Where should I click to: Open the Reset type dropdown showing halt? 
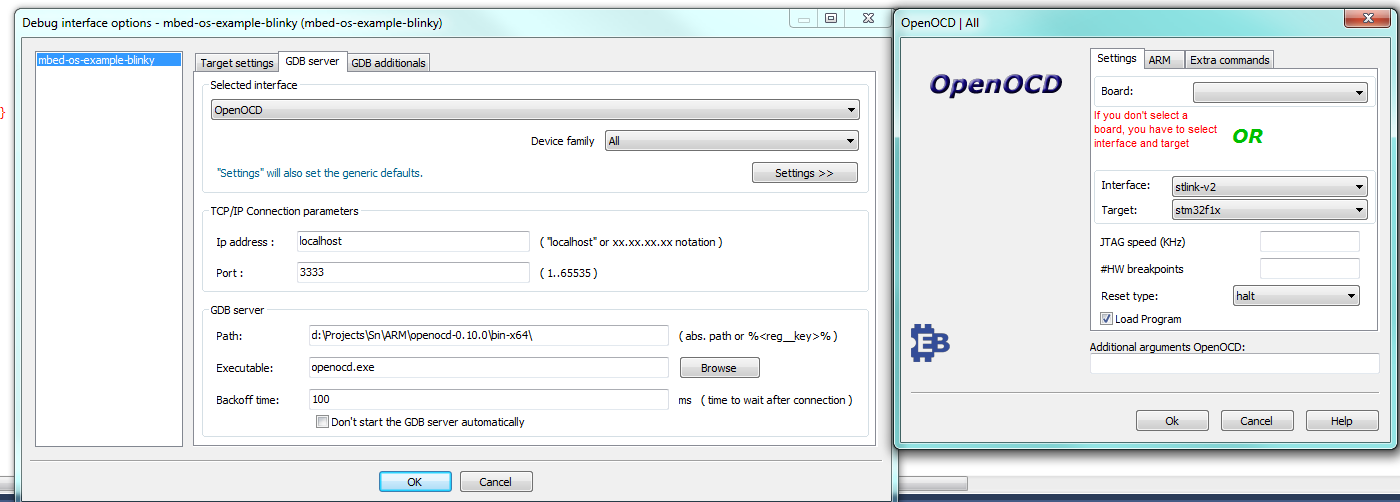(x=1296, y=296)
